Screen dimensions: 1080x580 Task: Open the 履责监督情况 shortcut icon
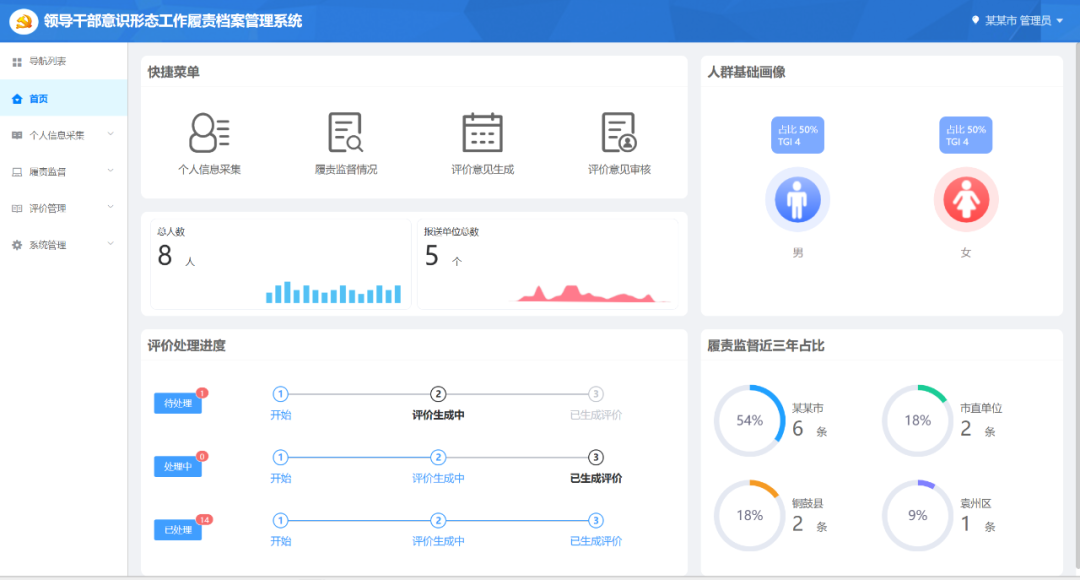click(345, 133)
